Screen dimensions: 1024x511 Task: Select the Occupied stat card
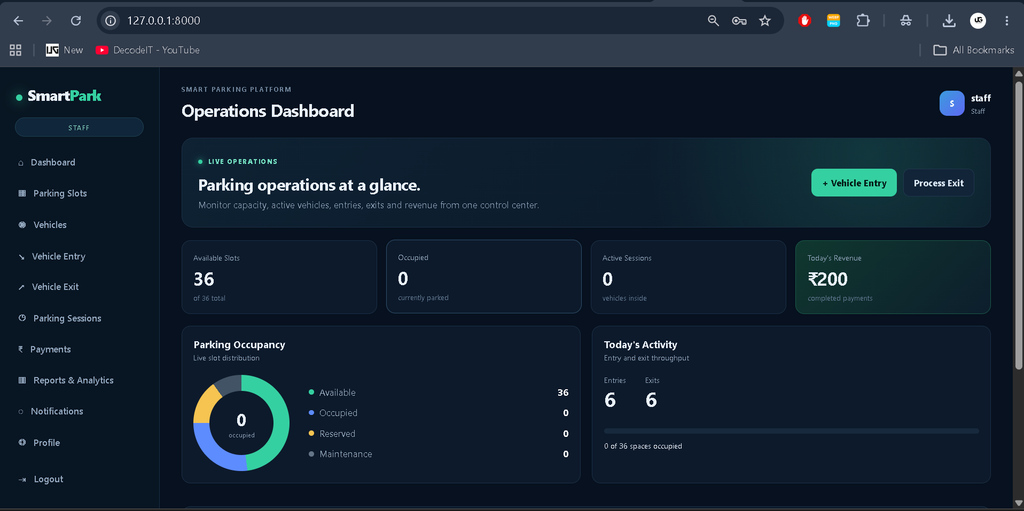pyautogui.click(x=484, y=276)
